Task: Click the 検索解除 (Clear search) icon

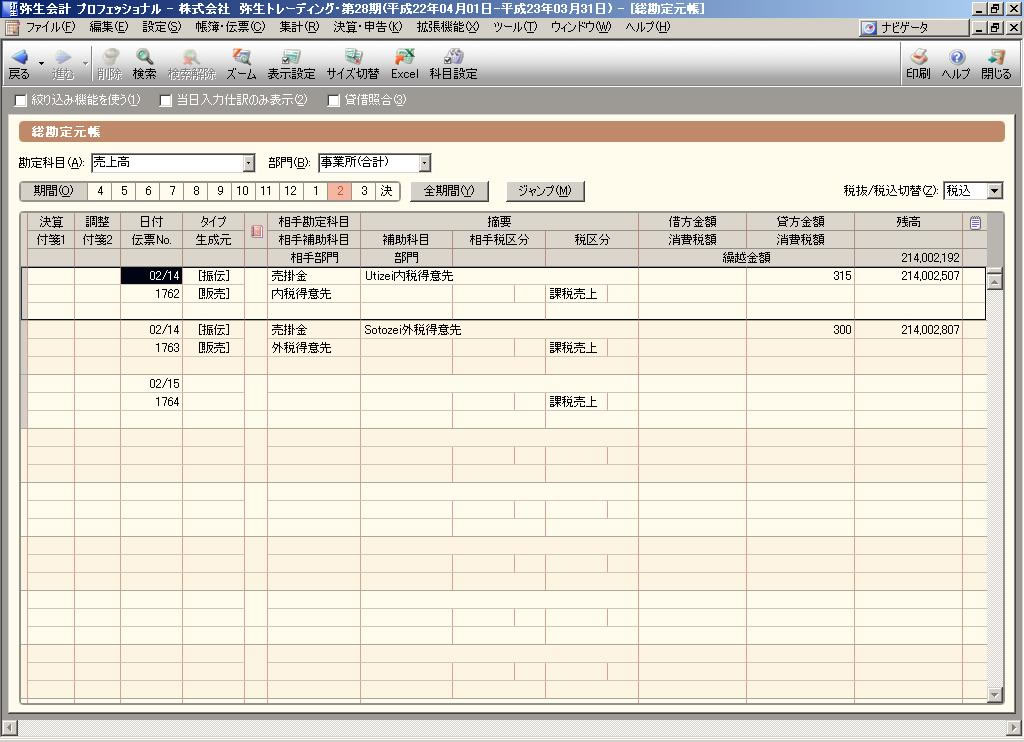Action: tap(191, 64)
